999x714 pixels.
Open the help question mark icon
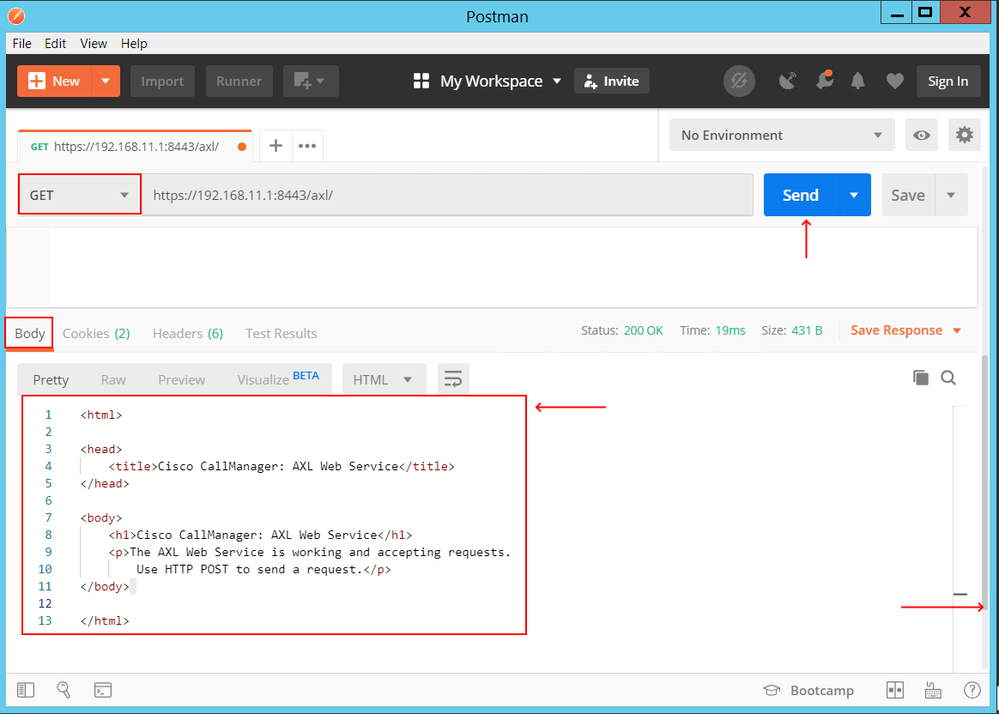pyautogui.click(x=972, y=690)
